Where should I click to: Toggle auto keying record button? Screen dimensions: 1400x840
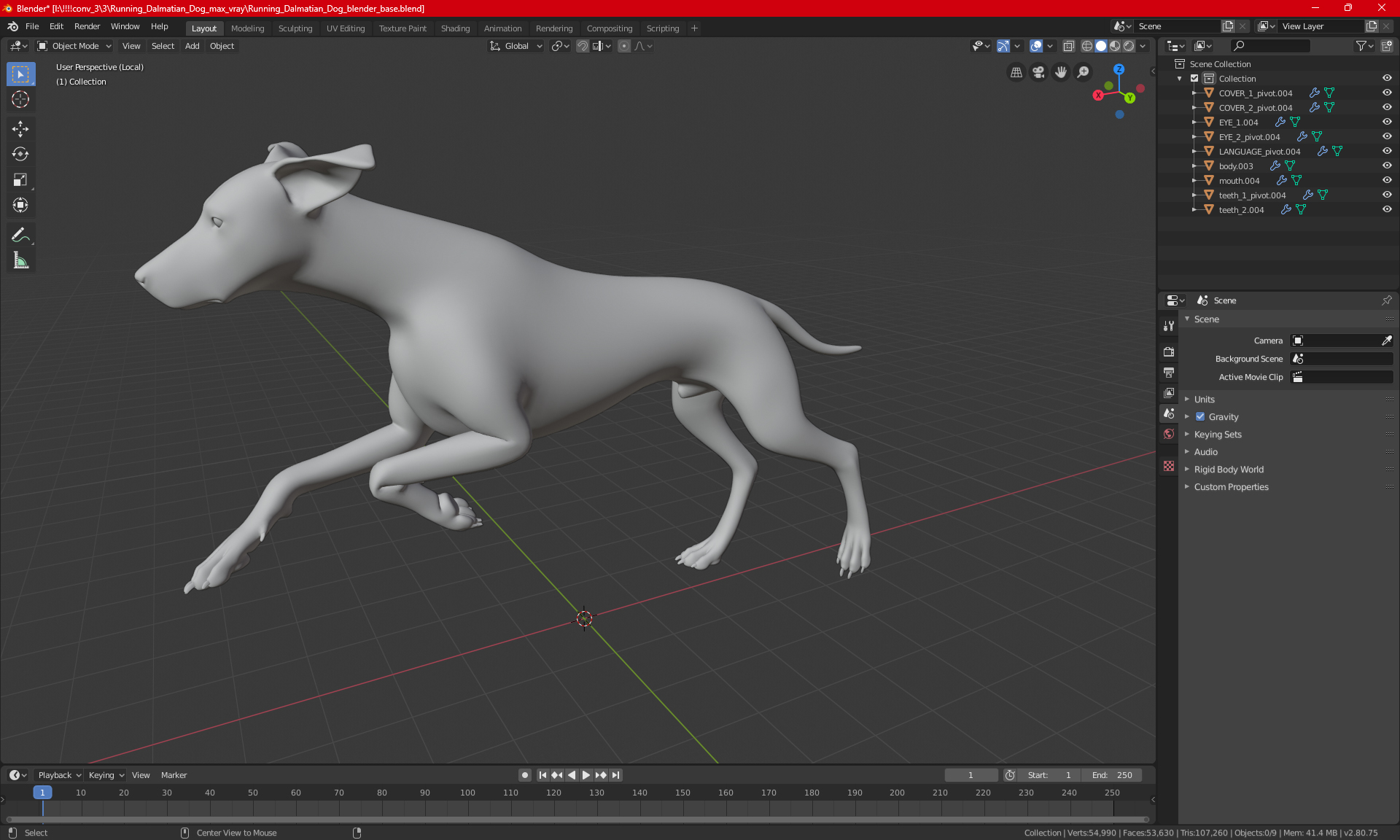(x=524, y=775)
